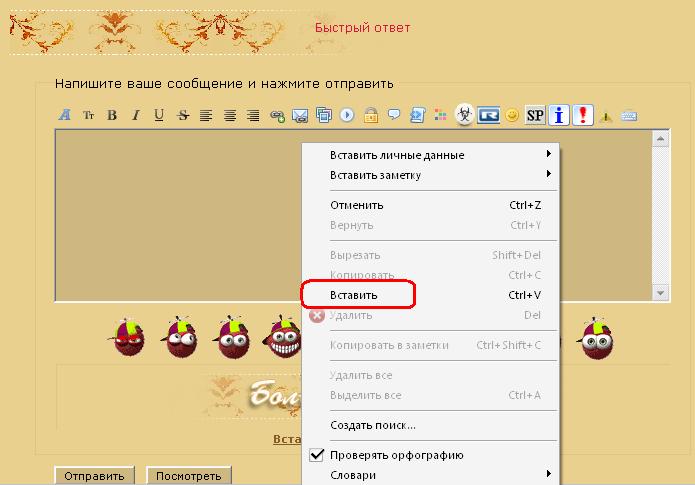695x485 pixels.
Task: Apply strikethrough formatting
Action: pos(183,116)
